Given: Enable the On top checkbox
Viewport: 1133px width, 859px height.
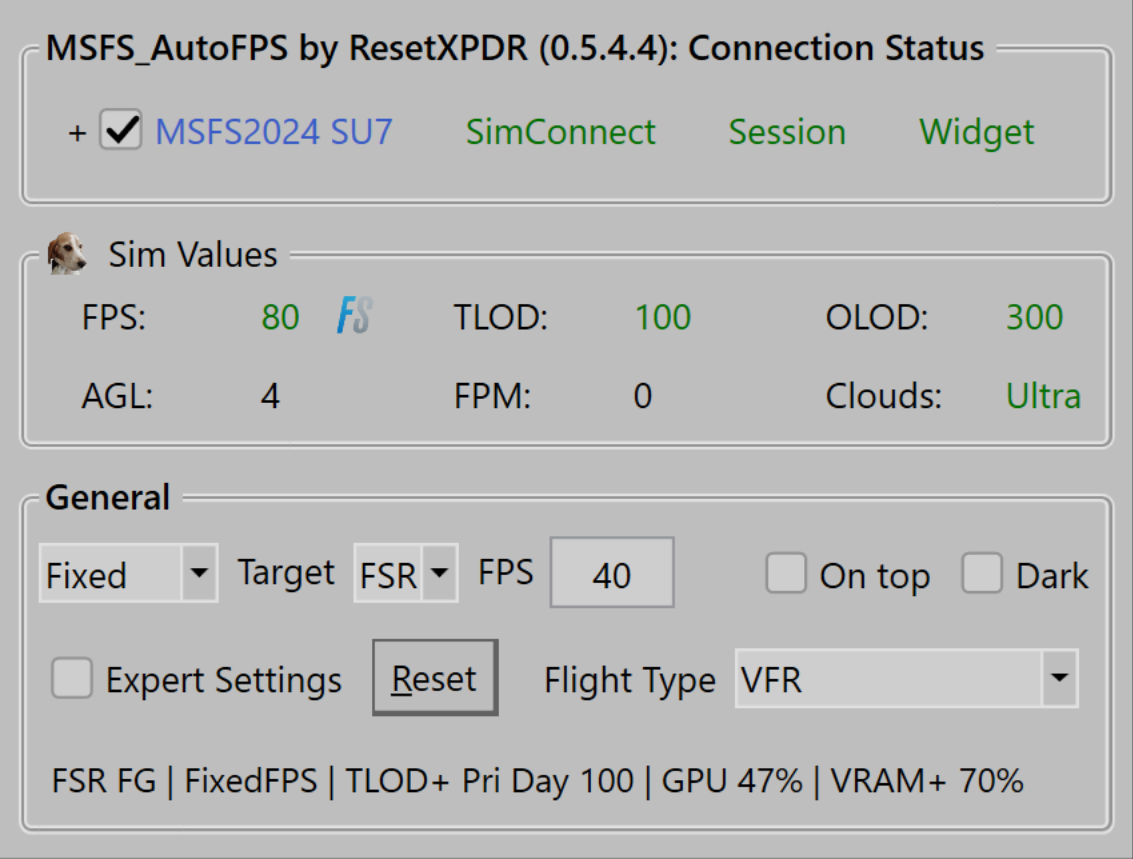Looking at the screenshot, I should 786,574.
